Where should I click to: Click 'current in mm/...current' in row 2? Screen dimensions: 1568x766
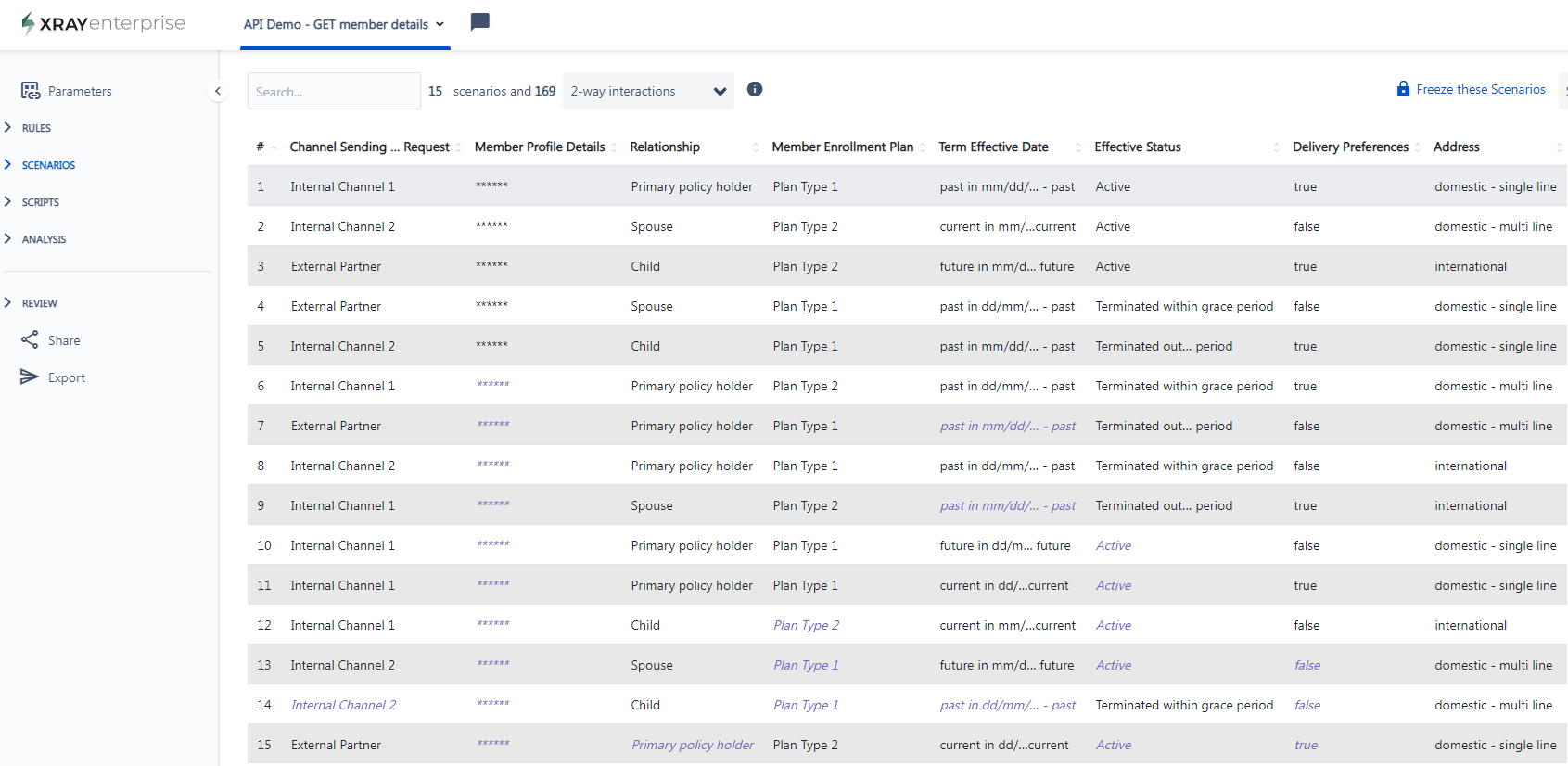coord(1008,226)
